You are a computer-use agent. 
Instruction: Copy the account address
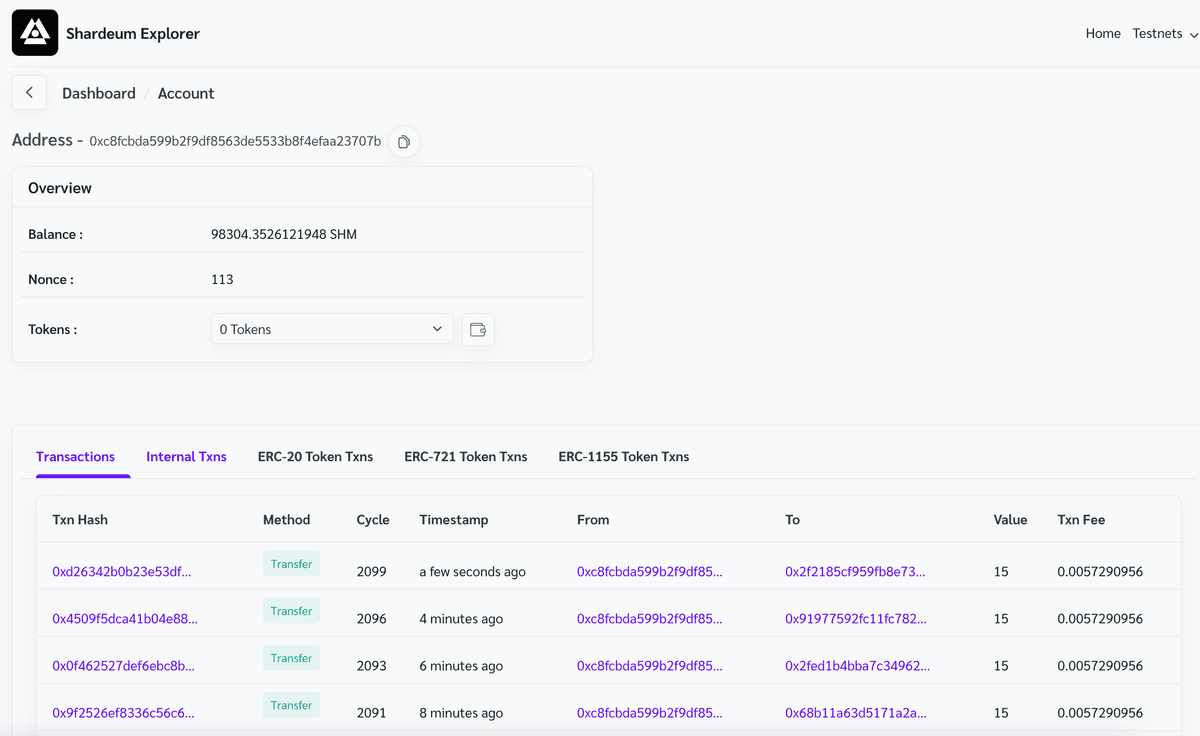(403, 142)
